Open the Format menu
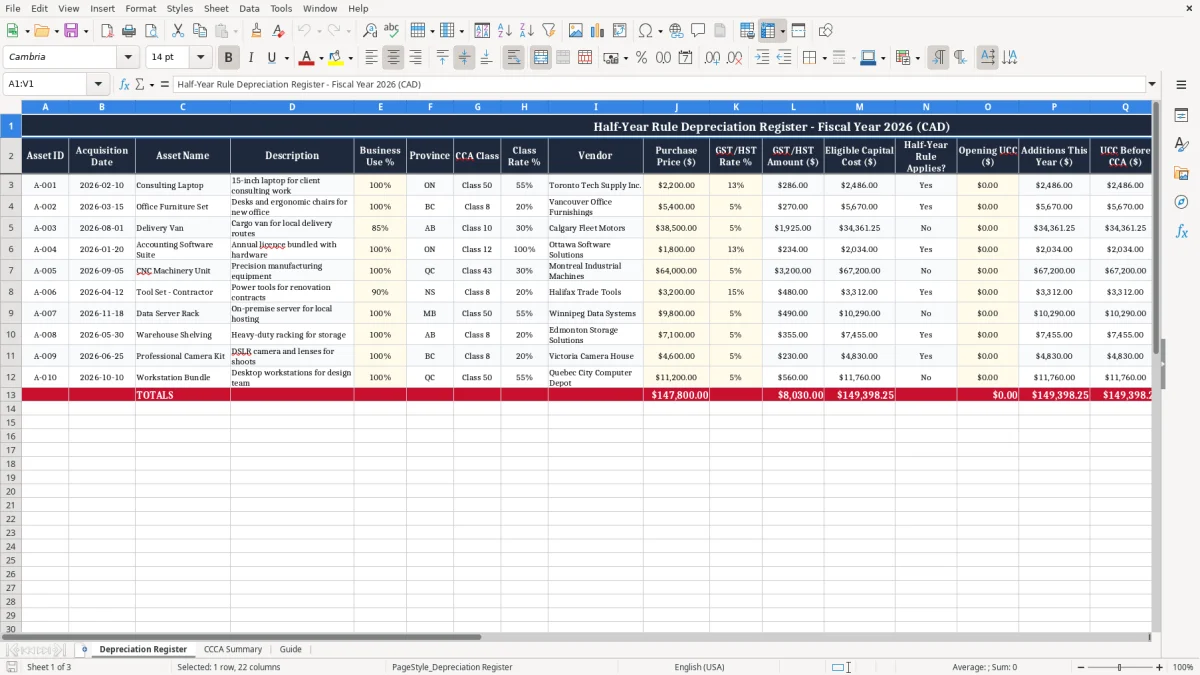The height and width of the screenshot is (675, 1200). tap(140, 8)
